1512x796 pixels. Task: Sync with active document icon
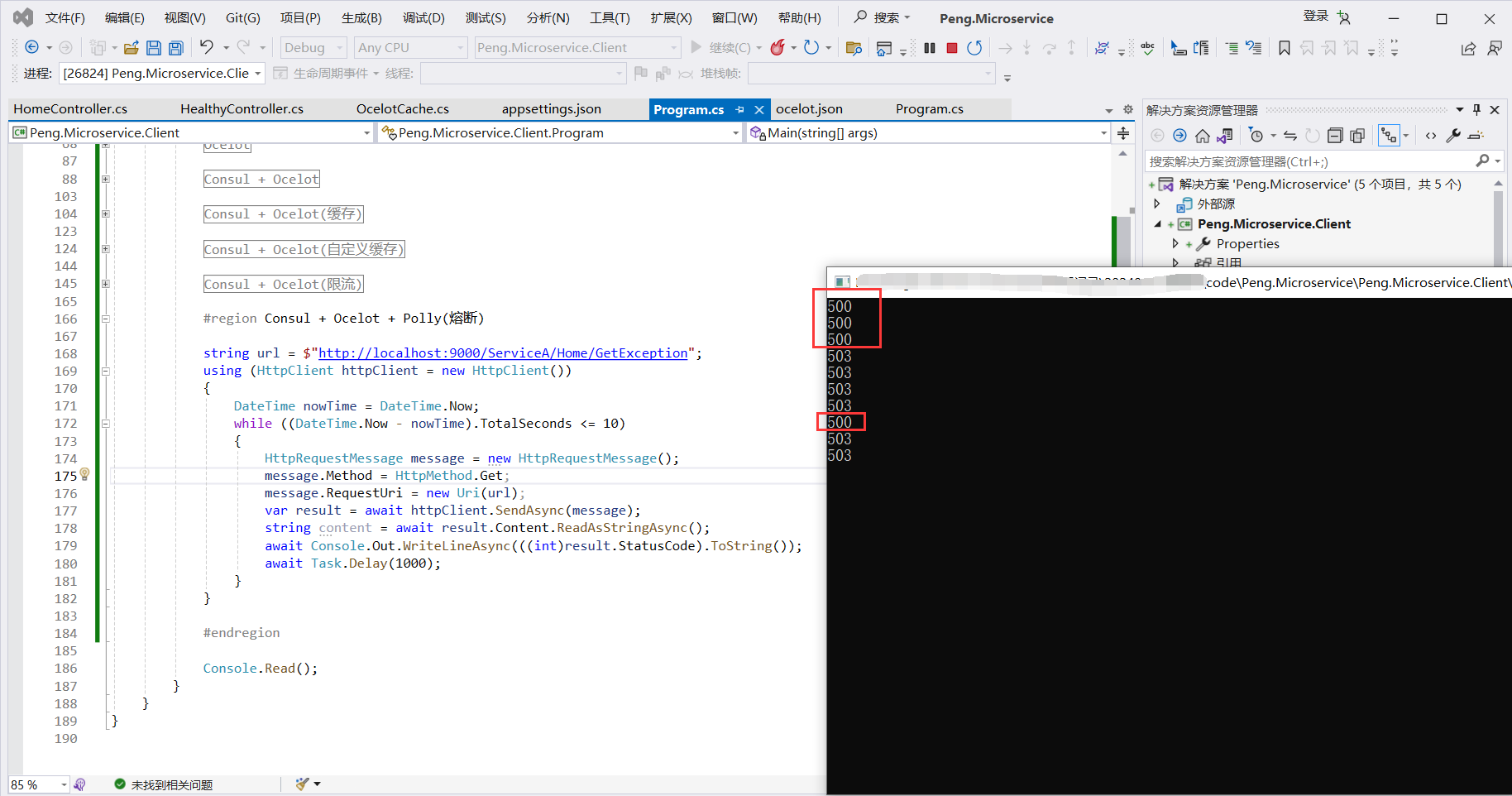coord(1290,136)
